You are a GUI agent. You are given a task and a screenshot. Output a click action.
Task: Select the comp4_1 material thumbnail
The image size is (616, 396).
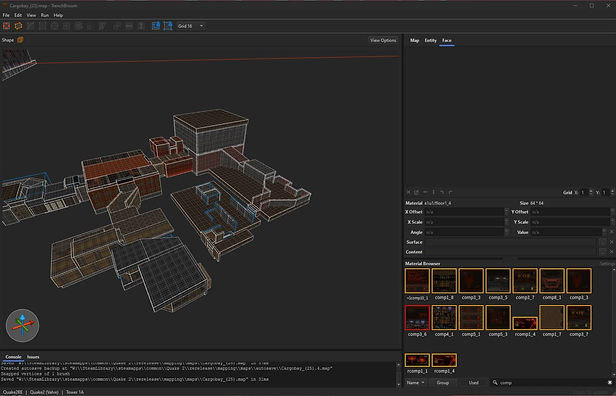[x=444, y=317]
